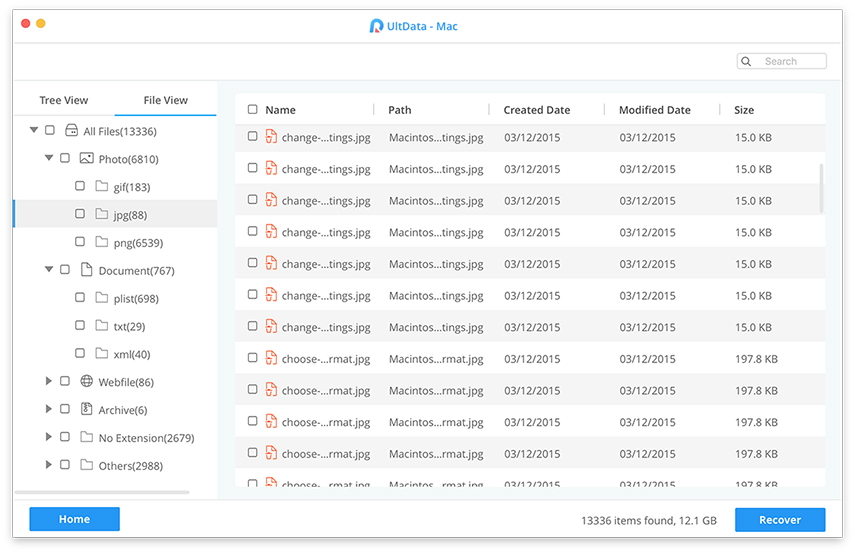Click the All Files drive icon
Viewport: 855px width, 553px height.
point(71,130)
